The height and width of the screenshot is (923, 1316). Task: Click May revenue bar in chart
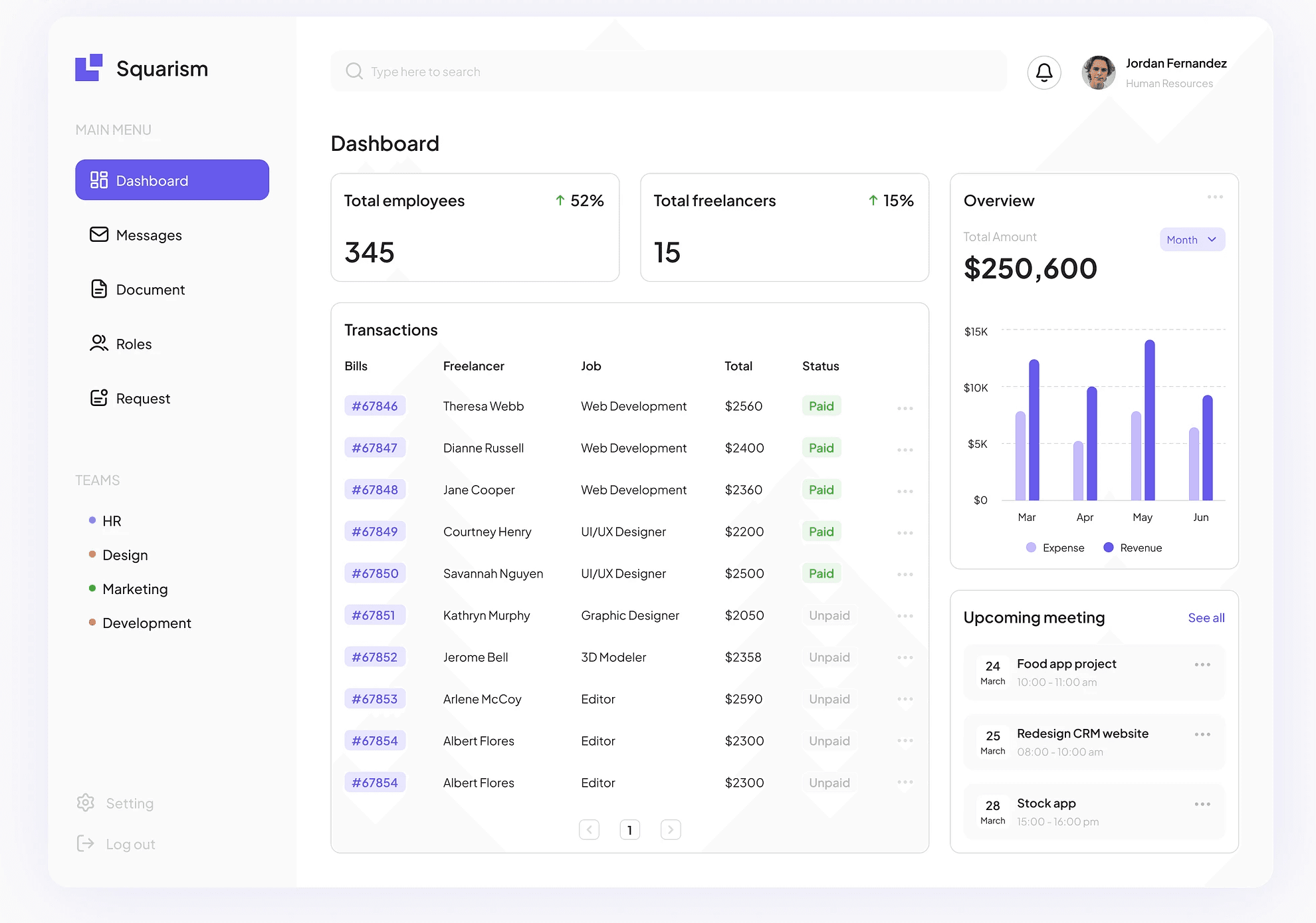click(1150, 420)
